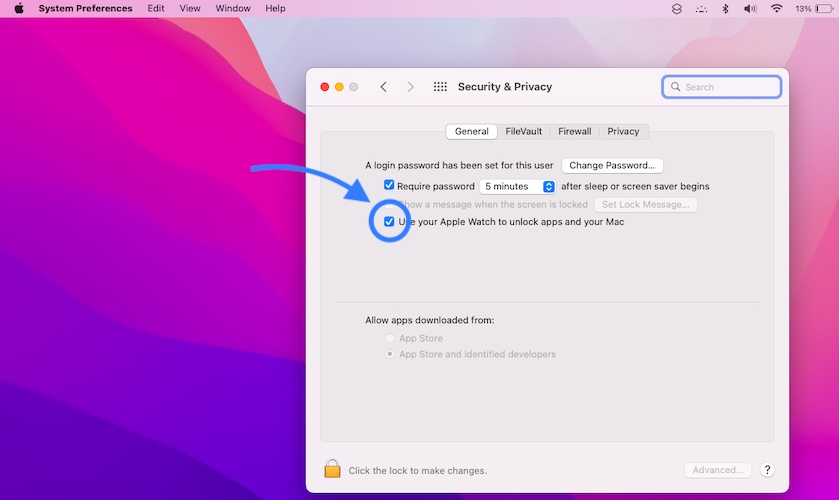
Task: Click the Advanced button
Action: 718,470
